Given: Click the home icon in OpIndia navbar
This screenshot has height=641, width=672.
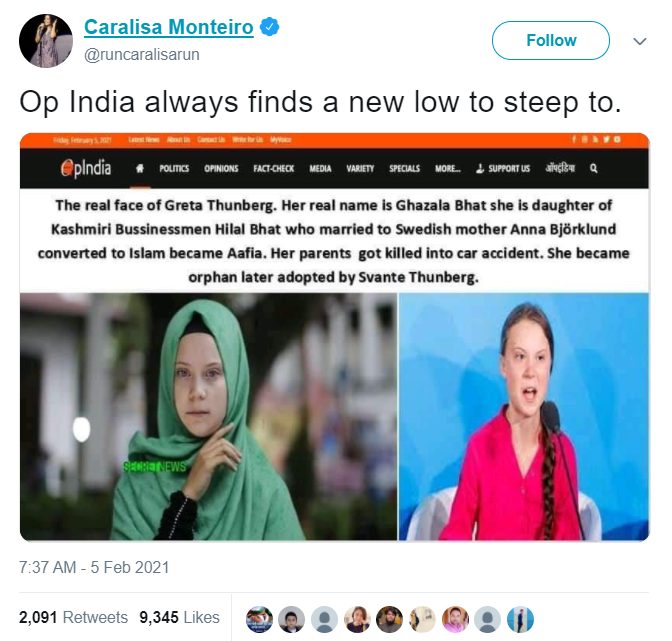Looking at the screenshot, I should 140,168.
